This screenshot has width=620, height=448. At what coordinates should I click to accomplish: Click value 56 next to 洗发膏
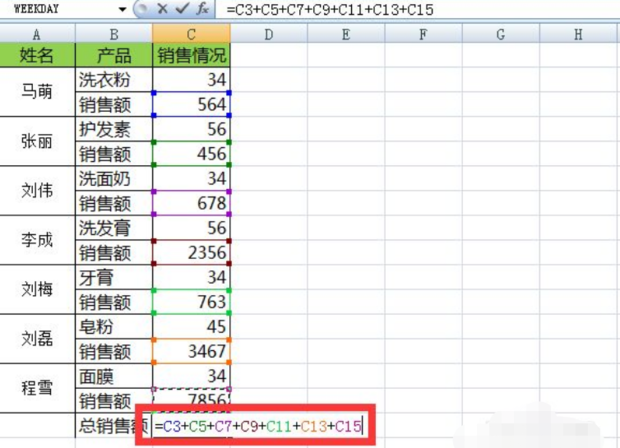(191, 228)
